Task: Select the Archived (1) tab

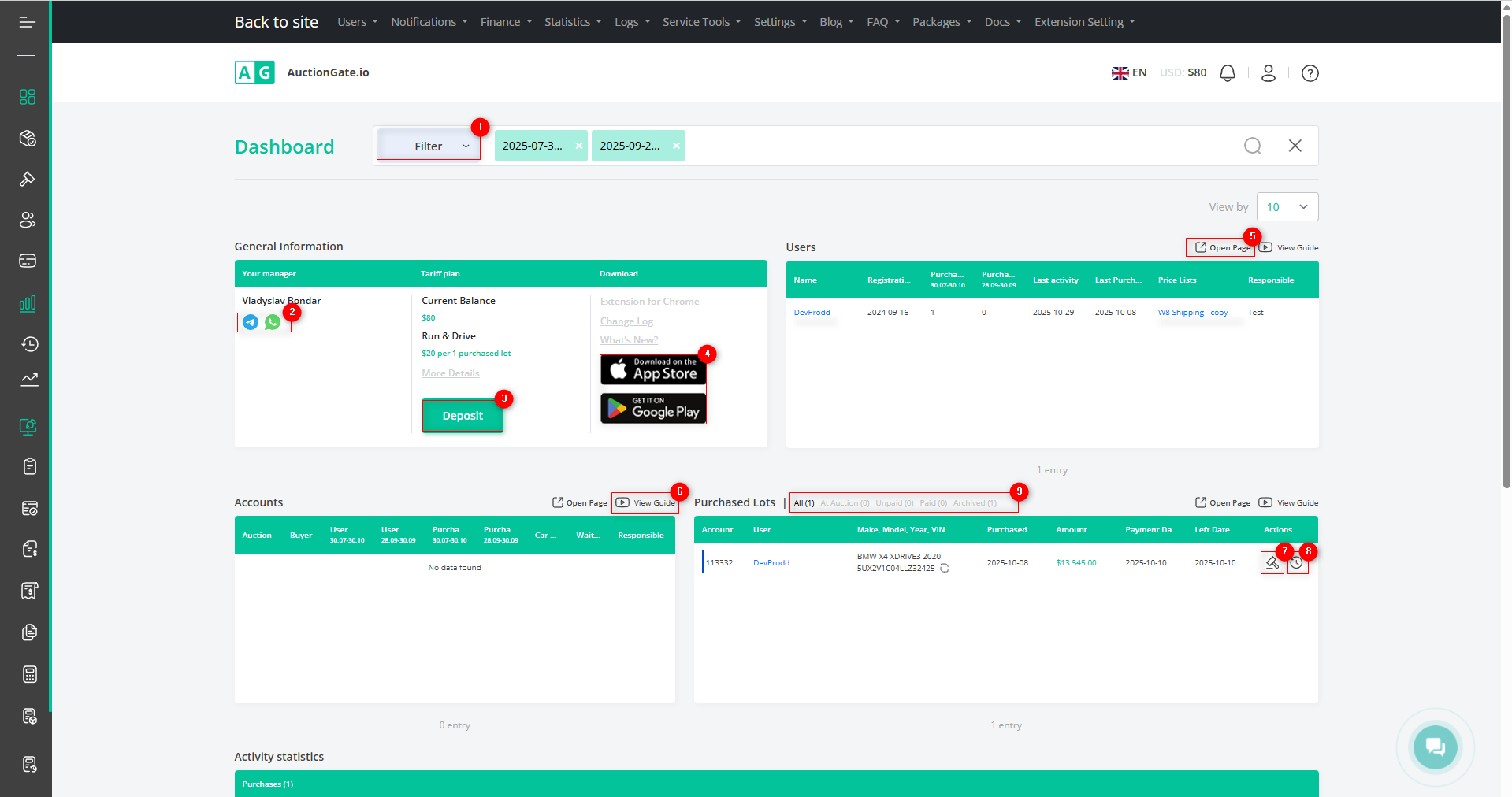Action: tap(975, 503)
